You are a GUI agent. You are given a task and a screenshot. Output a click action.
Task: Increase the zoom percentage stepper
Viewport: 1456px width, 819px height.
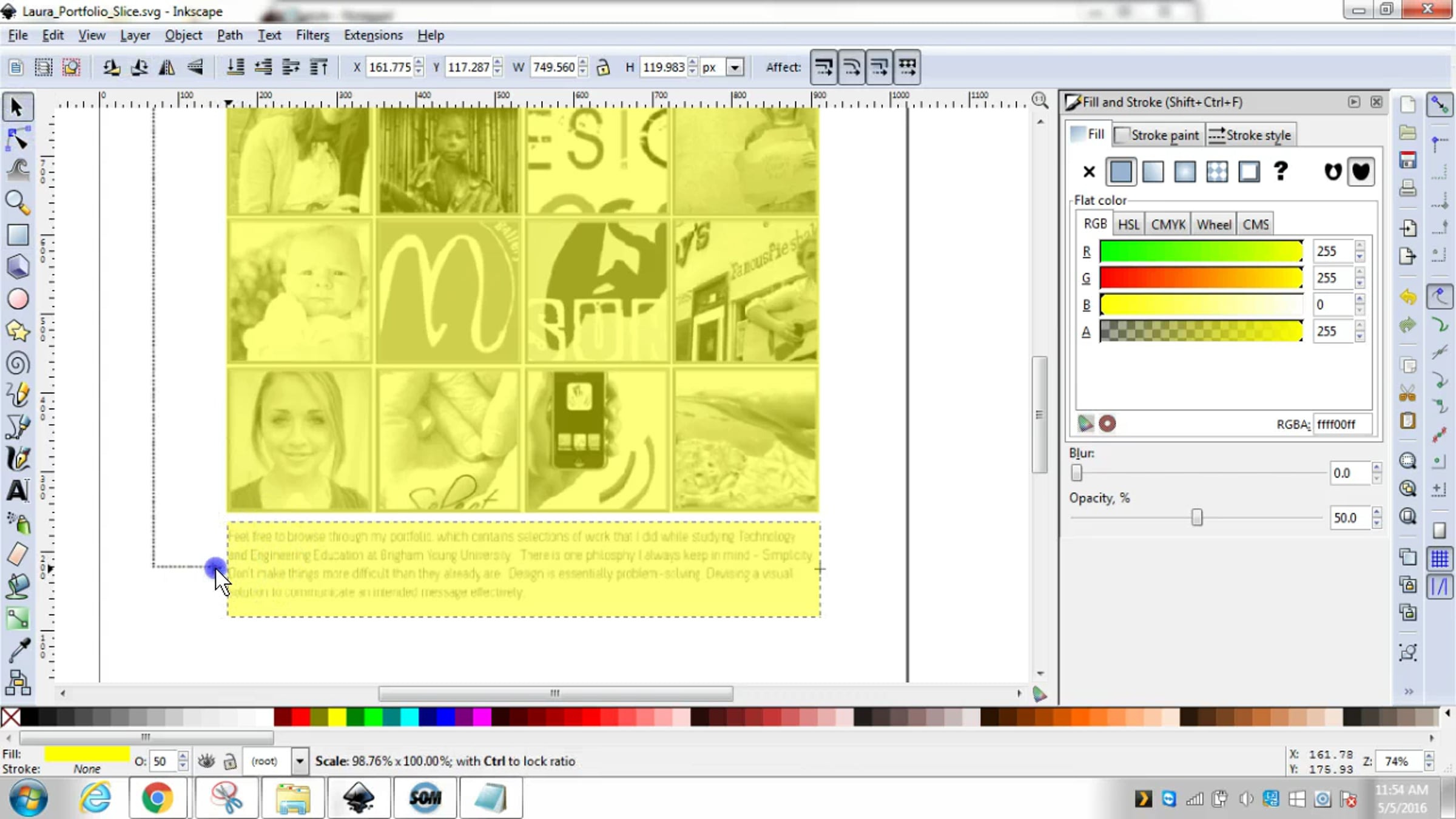(x=1429, y=756)
